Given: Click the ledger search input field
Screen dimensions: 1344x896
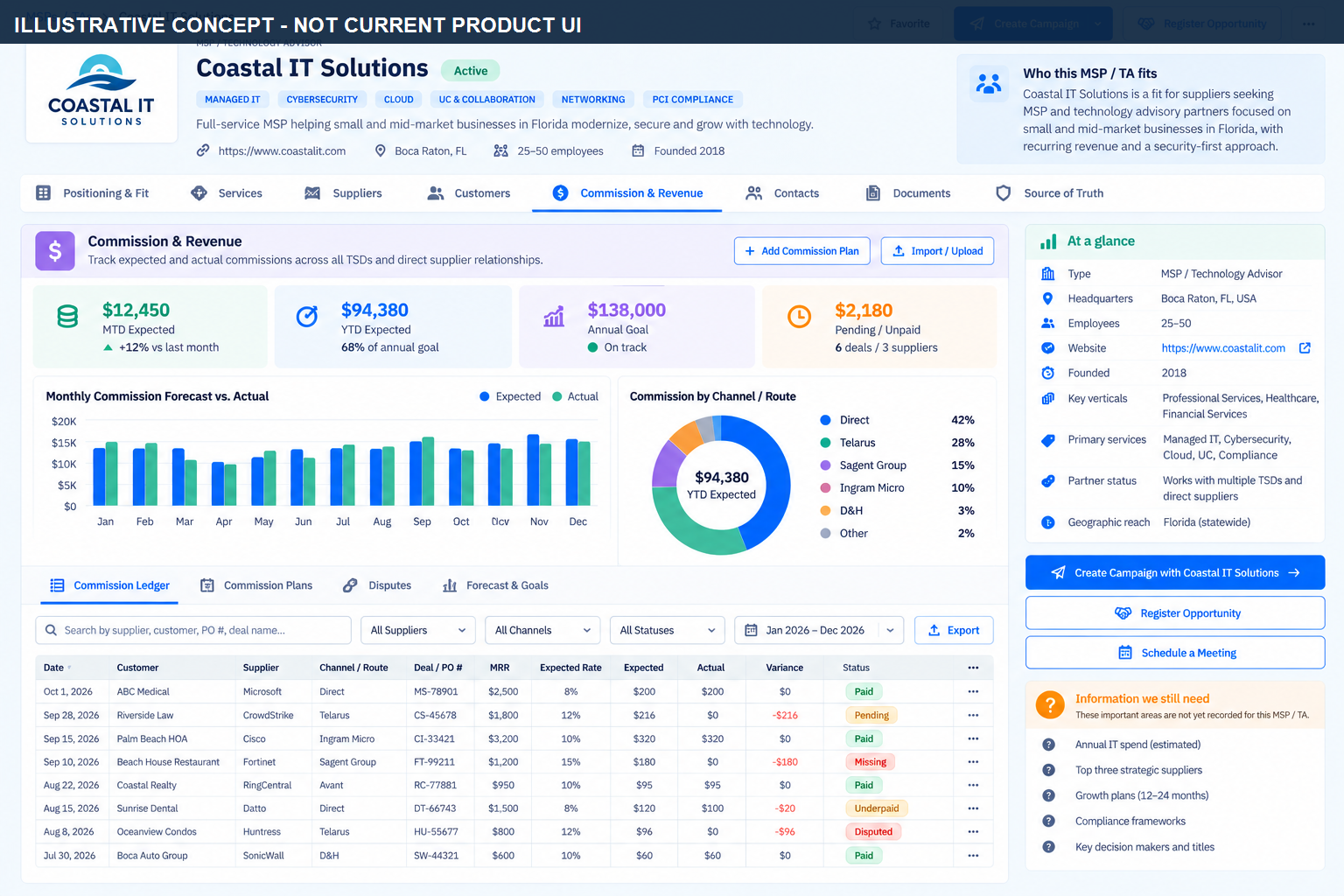Looking at the screenshot, I should click(x=193, y=630).
